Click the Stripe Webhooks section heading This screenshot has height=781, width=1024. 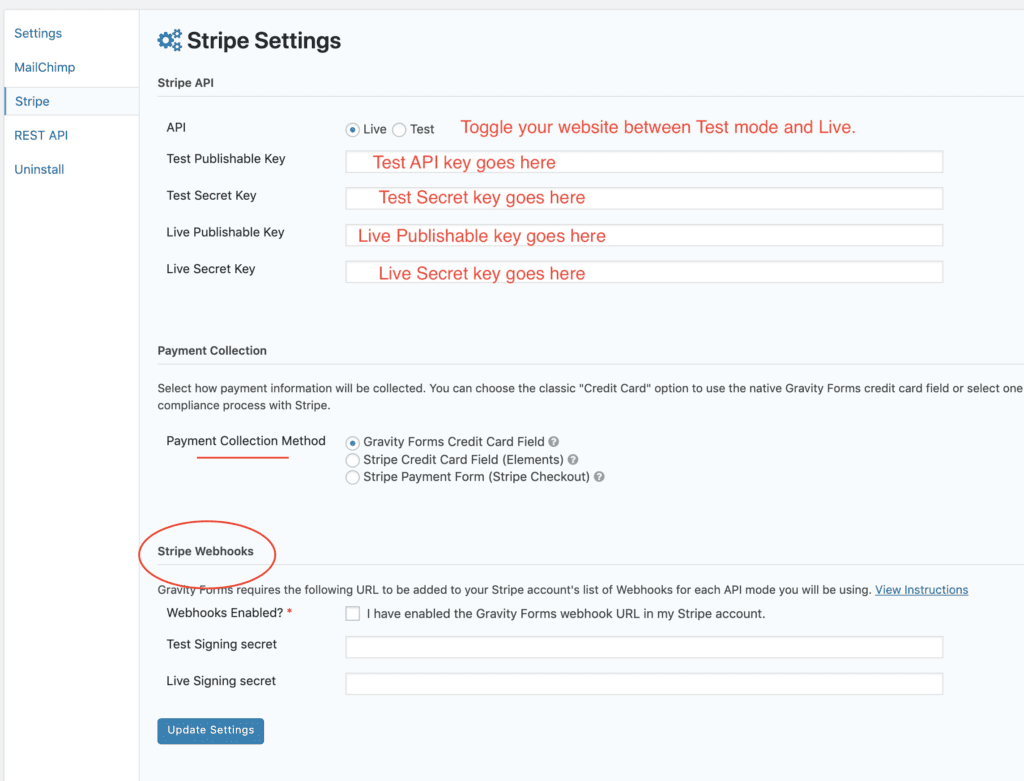click(206, 551)
